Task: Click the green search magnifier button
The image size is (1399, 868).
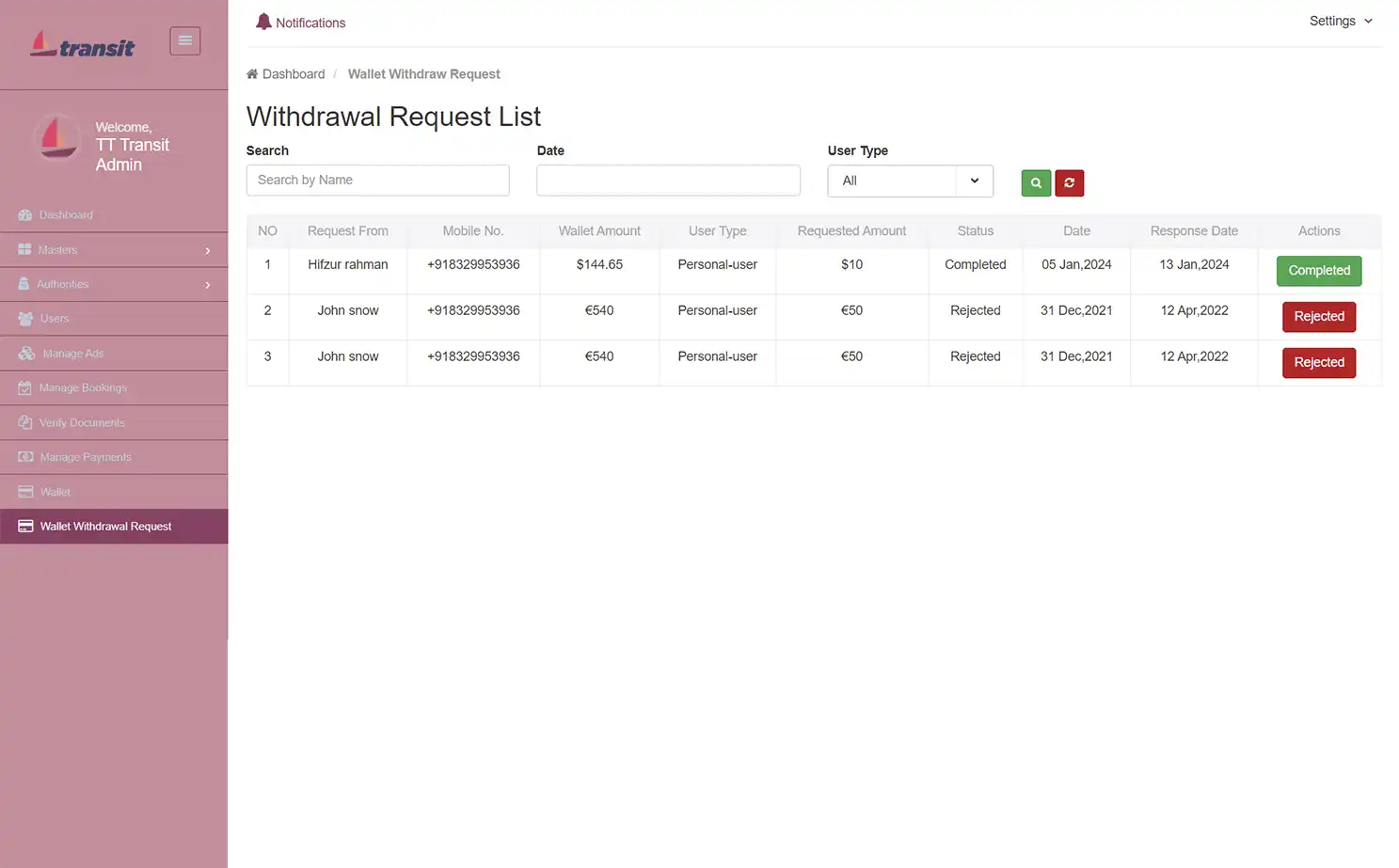Action: point(1035,182)
